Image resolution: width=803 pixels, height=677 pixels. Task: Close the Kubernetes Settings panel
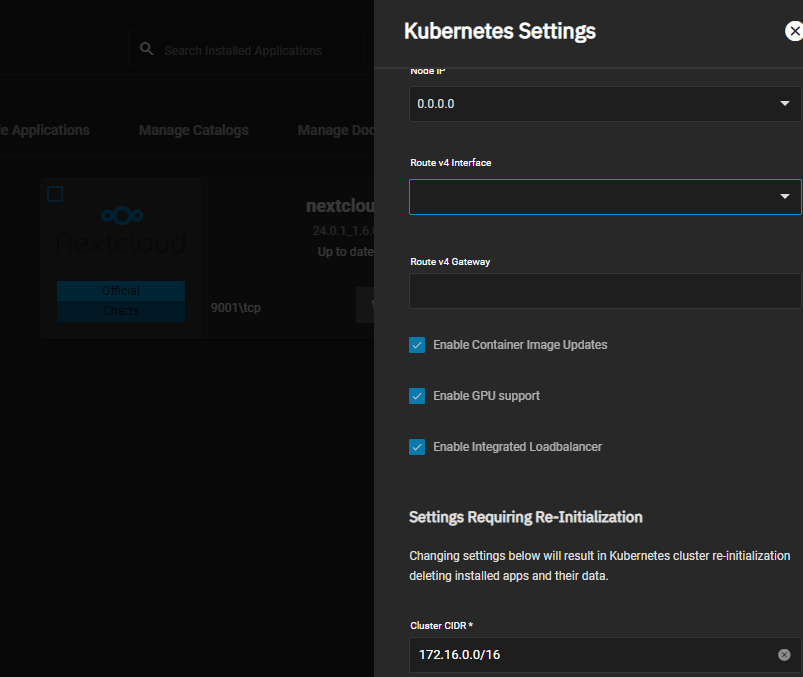(x=794, y=31)
